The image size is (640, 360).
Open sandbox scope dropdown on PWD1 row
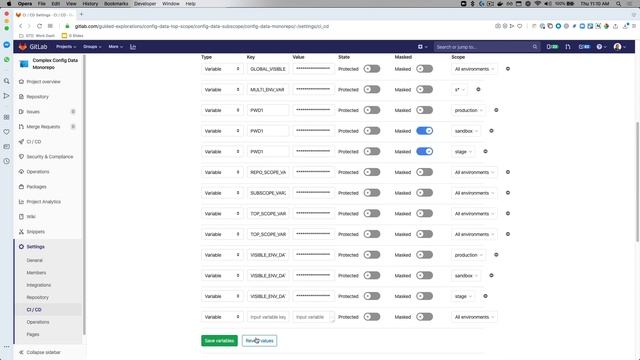click(x=466, y=131)
